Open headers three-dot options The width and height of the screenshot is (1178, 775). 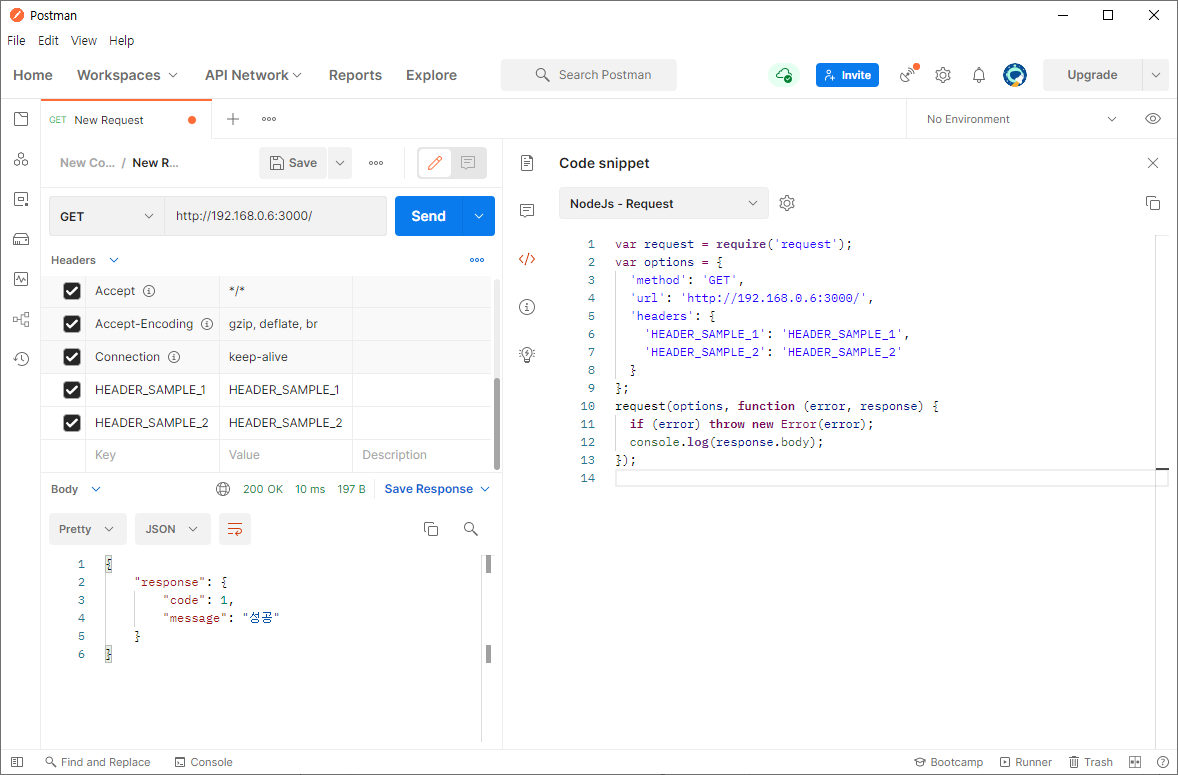(x=477, y=260)
